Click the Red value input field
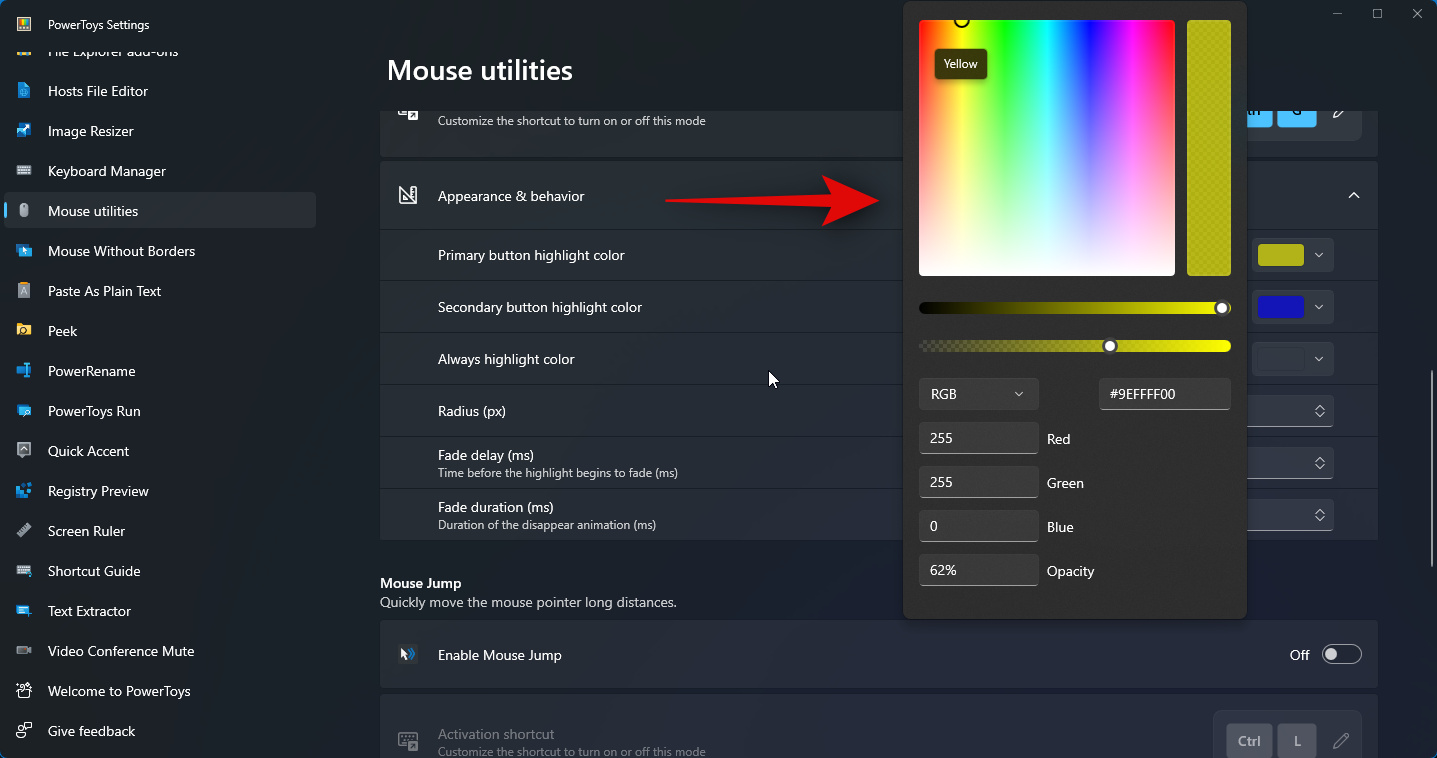 [978, 438]
